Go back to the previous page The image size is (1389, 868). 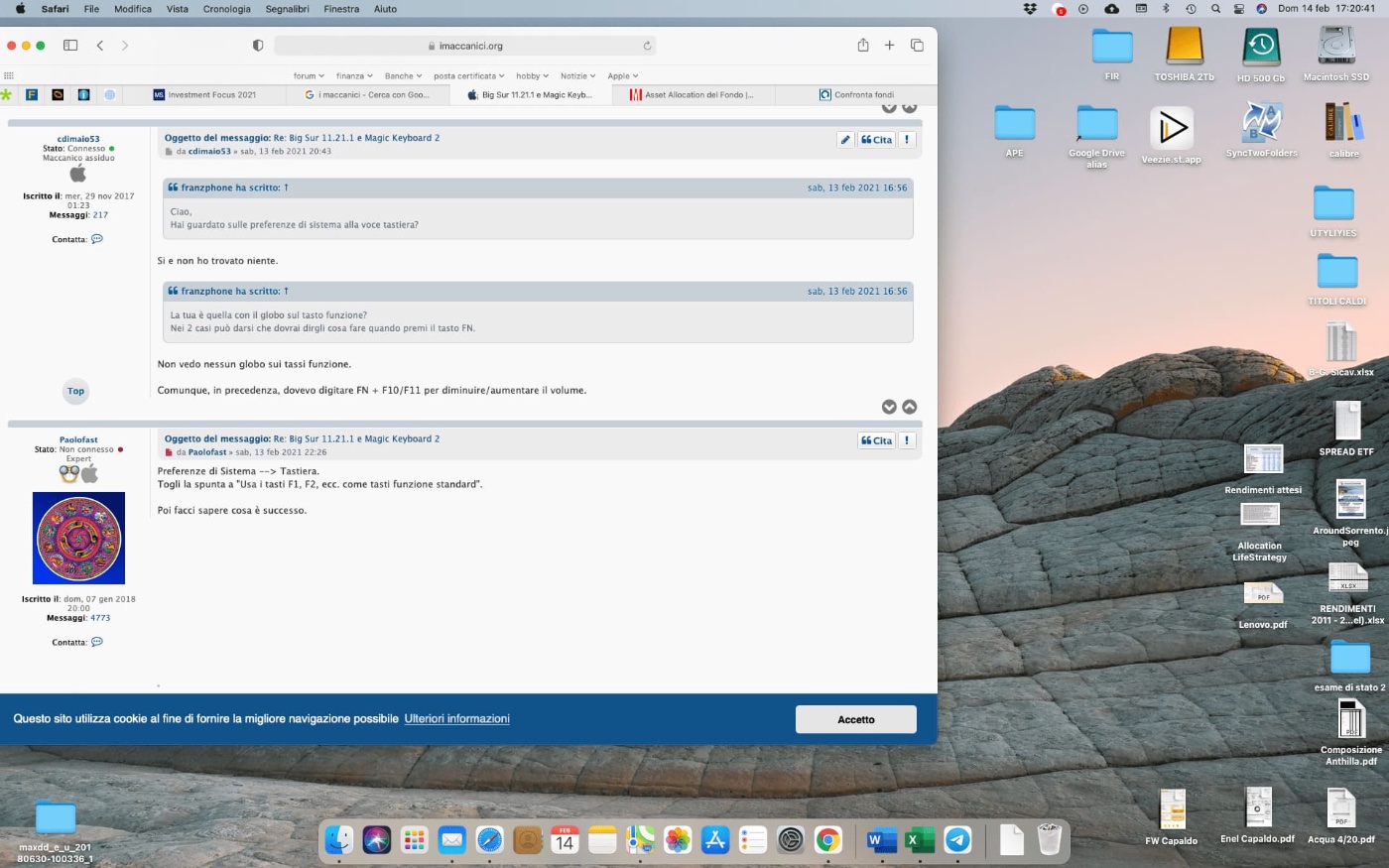tap(100, 46)
